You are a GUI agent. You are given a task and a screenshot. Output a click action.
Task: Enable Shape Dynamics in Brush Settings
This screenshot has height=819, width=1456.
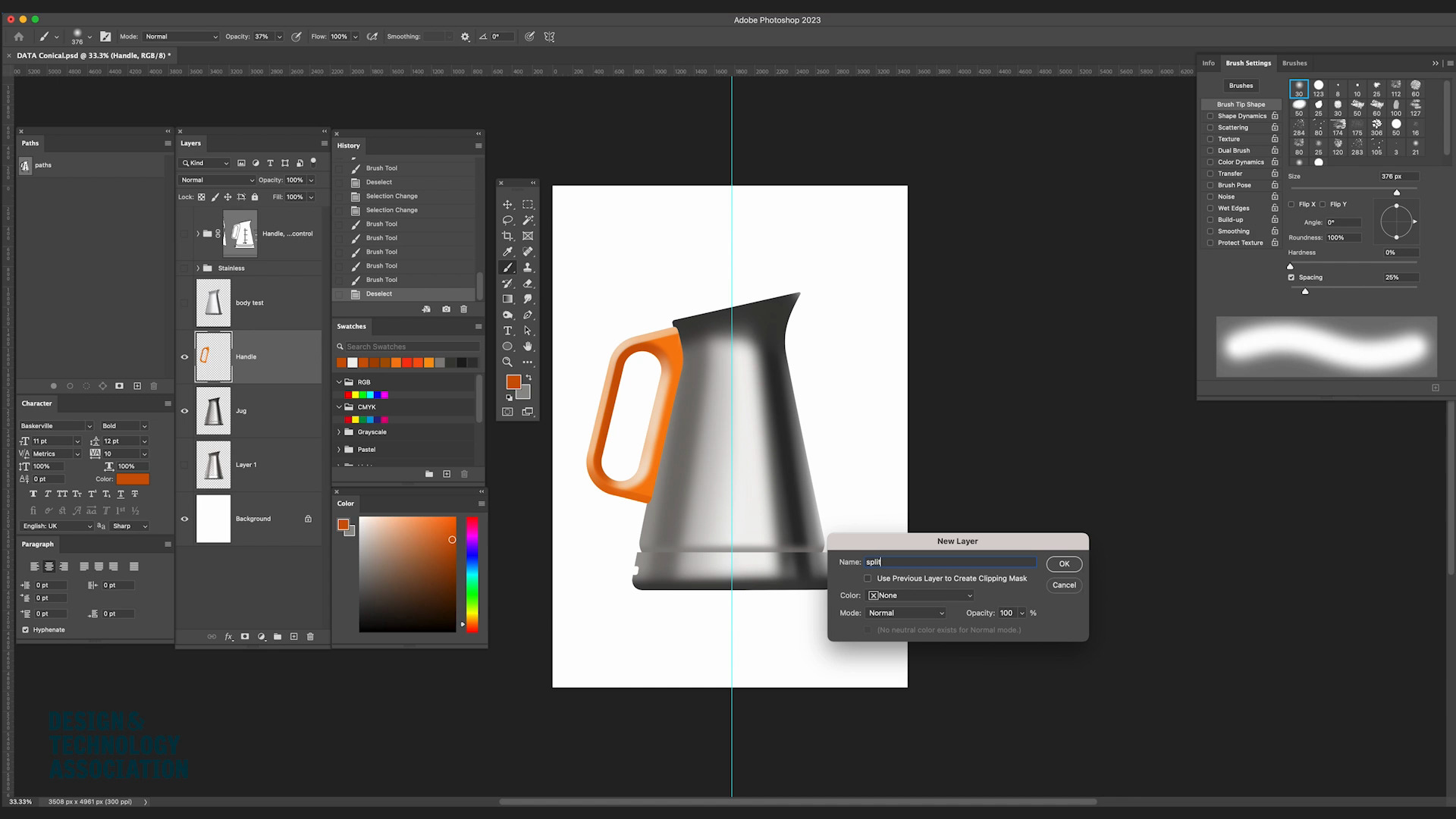pyautogui.click(x=1210, y=116)
